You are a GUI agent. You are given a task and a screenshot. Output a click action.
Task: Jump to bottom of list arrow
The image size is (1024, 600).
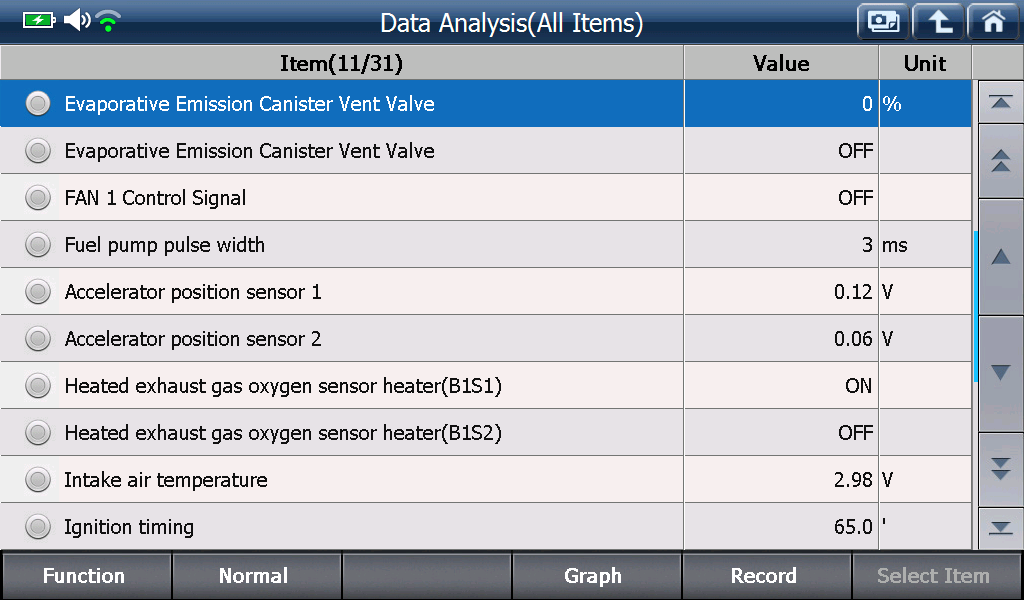point(1000,528)
